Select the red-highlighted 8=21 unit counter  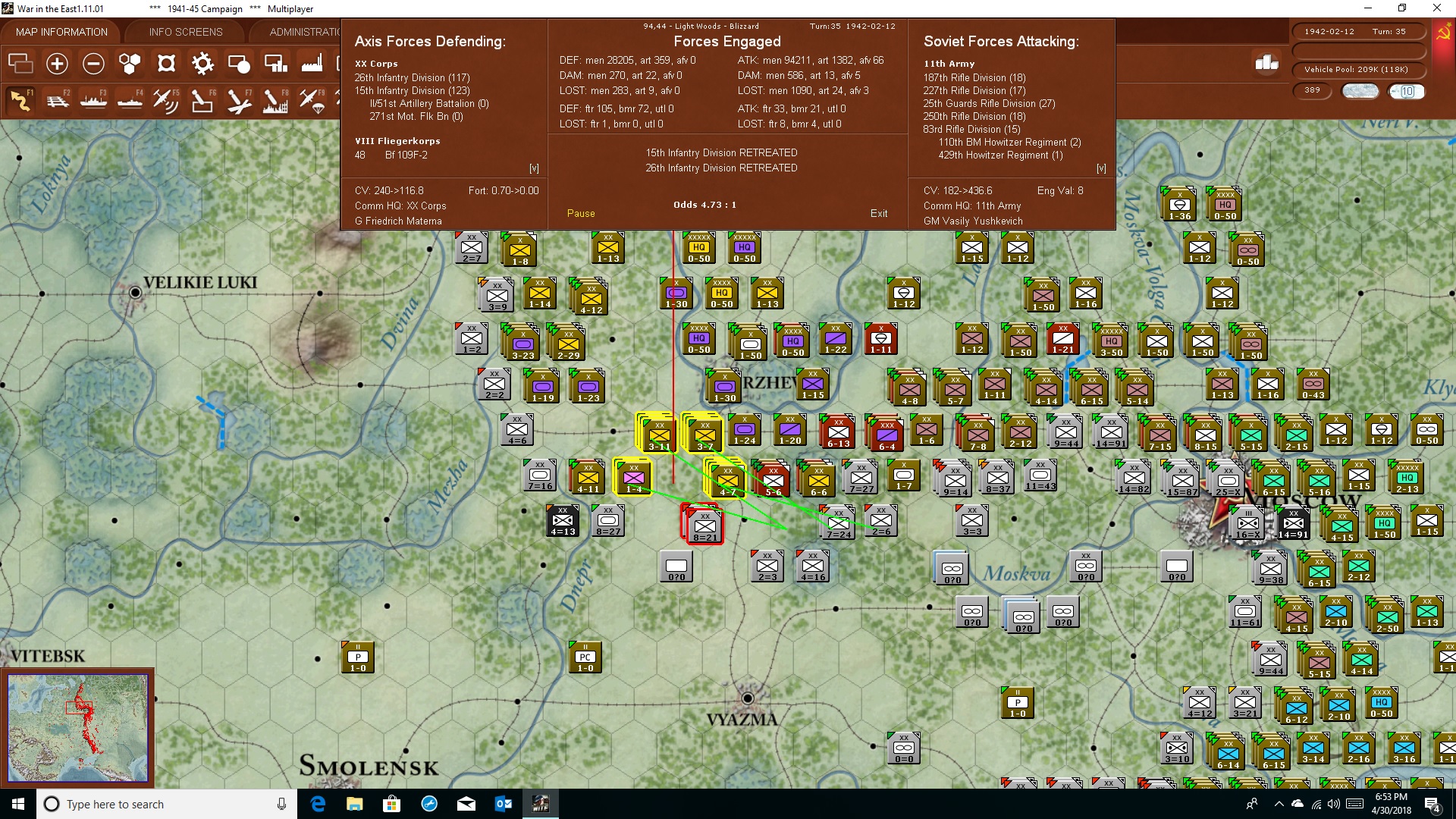704,525
